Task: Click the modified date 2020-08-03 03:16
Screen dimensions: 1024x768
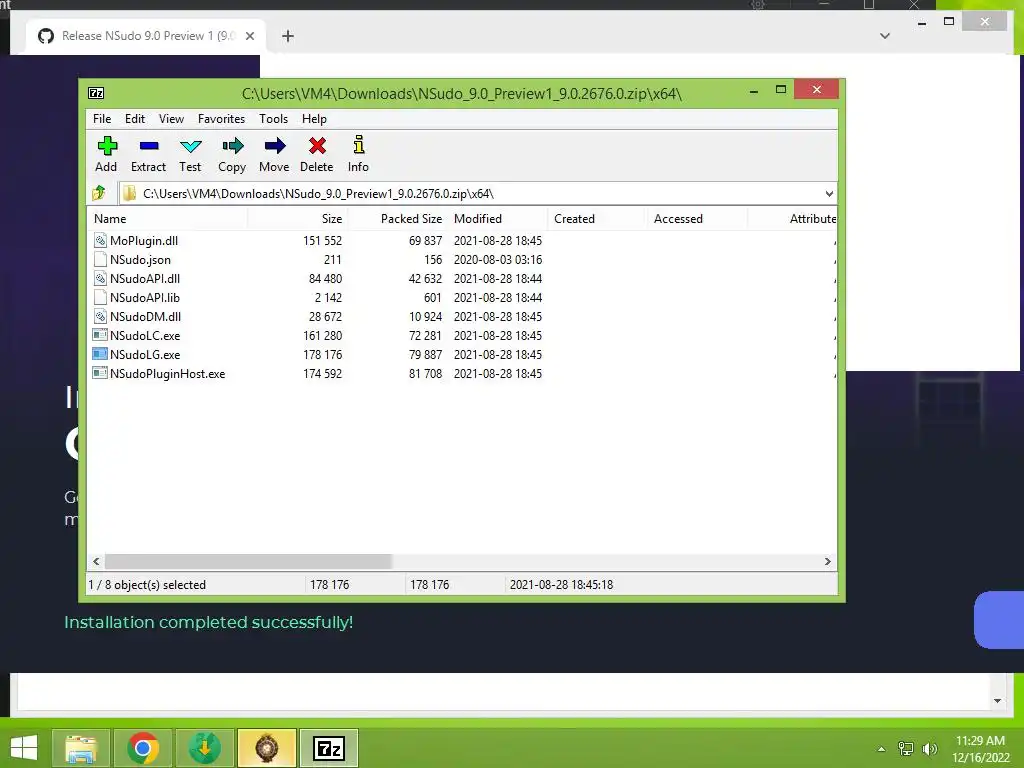Action: point(498,260)
